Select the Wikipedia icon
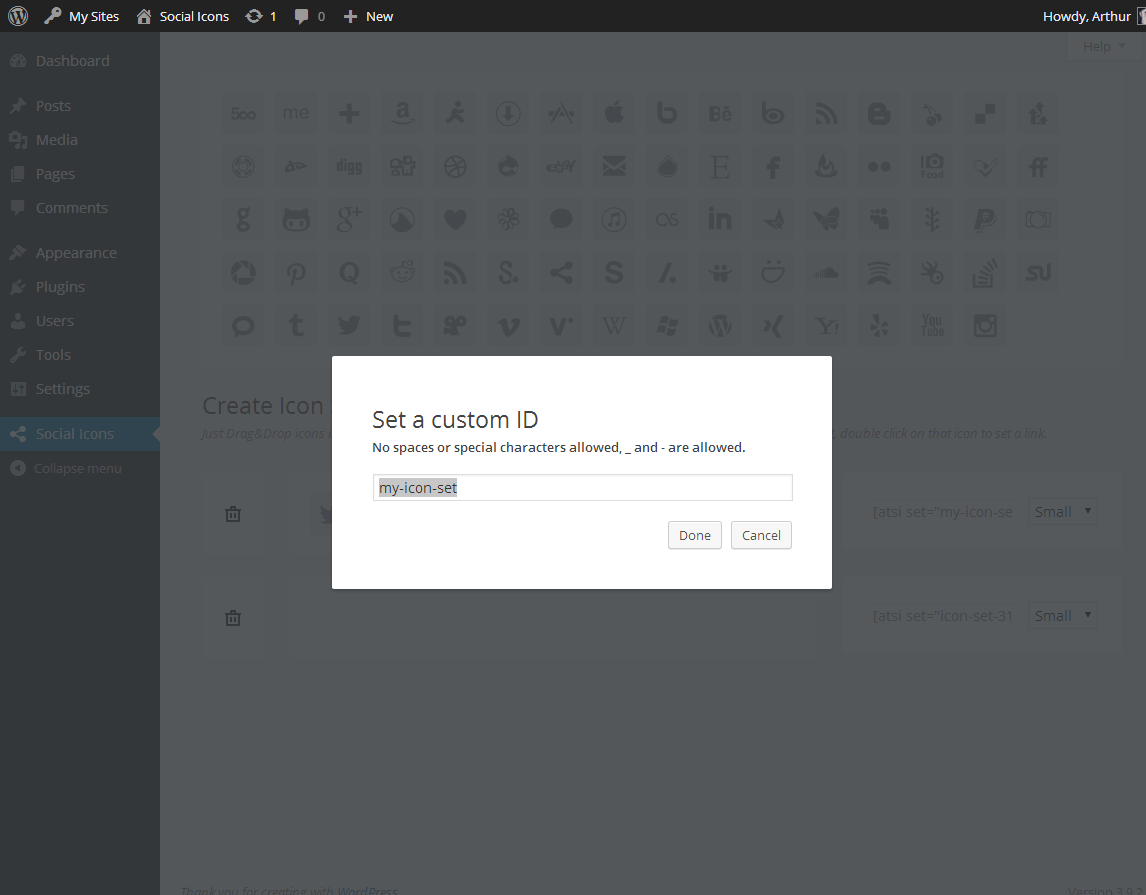The width and height of the screenshot is (1146, 895). click(x=614, y=326)
